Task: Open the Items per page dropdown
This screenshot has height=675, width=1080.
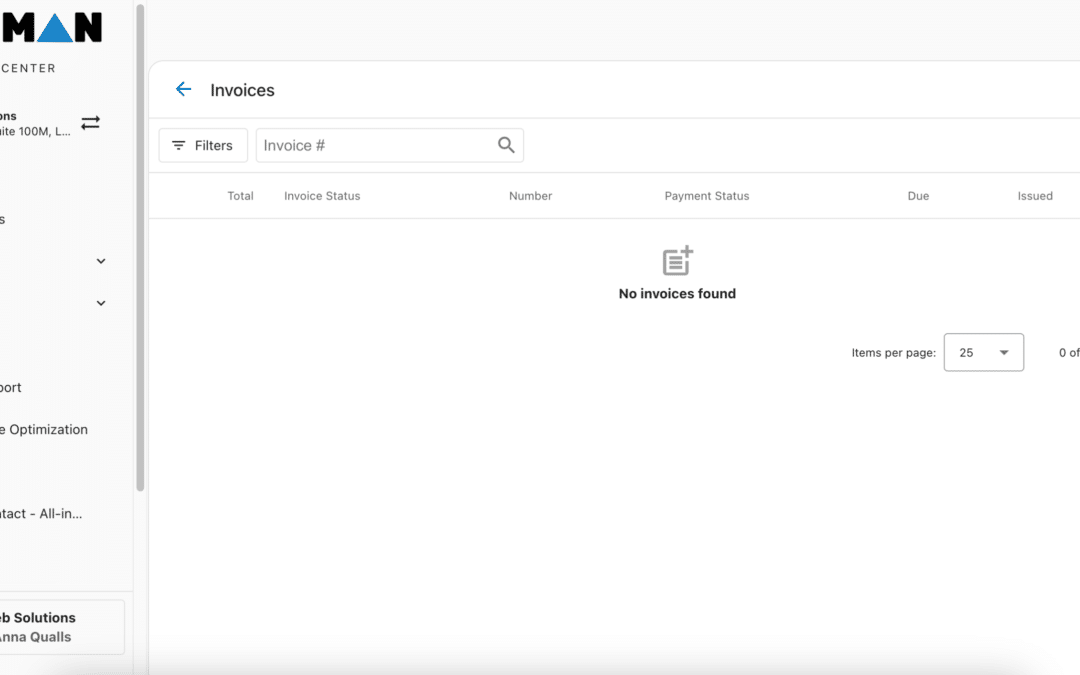Action: pyautogui.click(x=983, y=352)
